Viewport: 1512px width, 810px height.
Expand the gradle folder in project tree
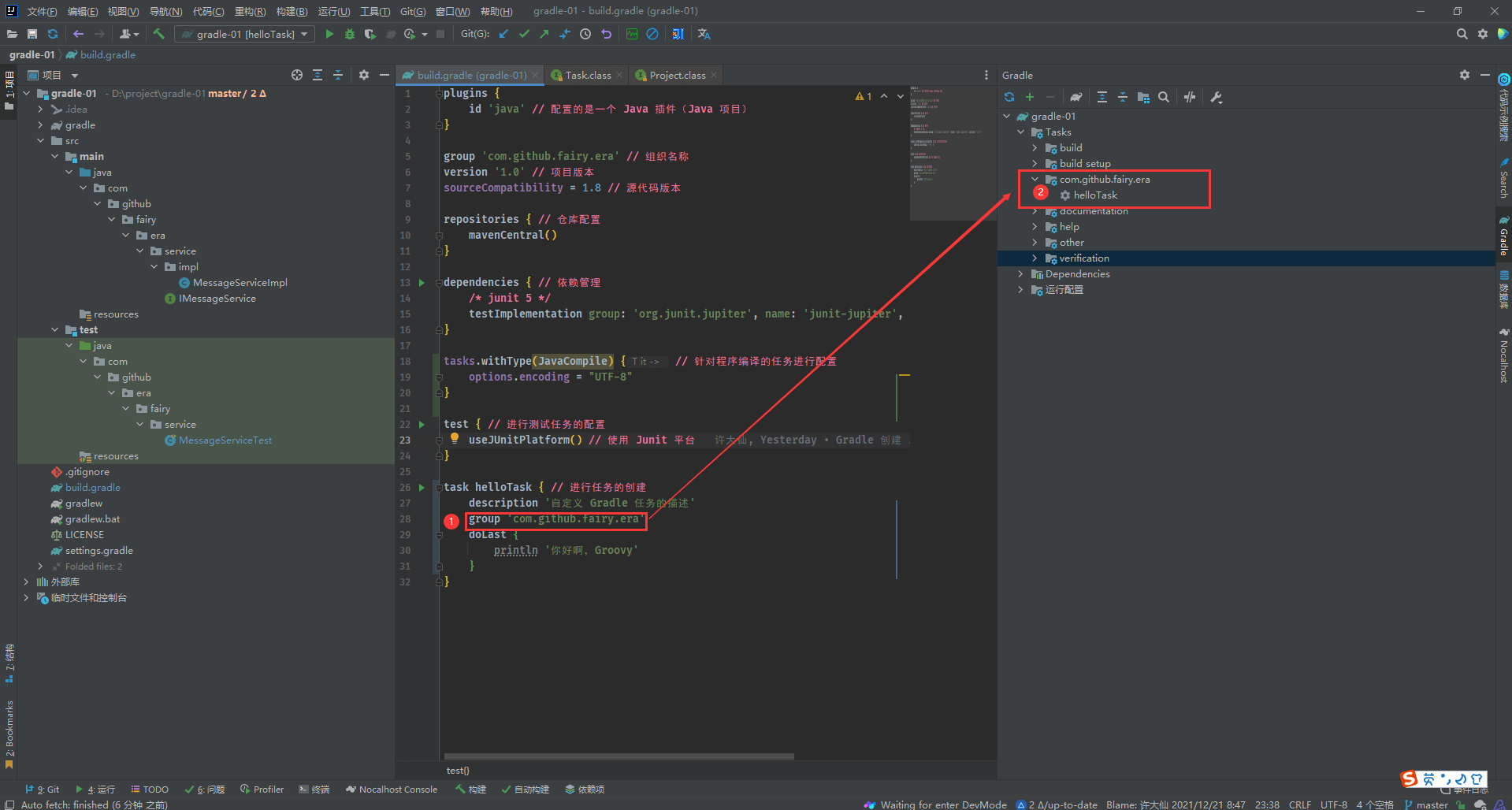coord(41,125)
